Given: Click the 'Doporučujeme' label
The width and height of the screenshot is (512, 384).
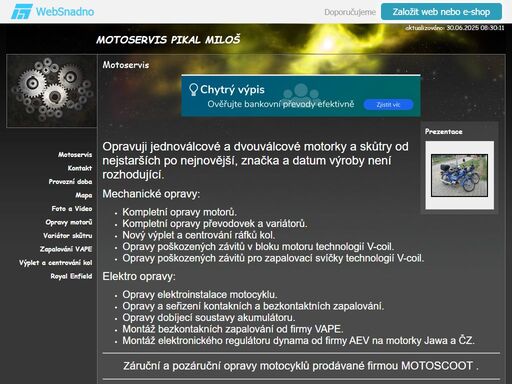Looking at the screenshot, I should click(x=350, y=12).
